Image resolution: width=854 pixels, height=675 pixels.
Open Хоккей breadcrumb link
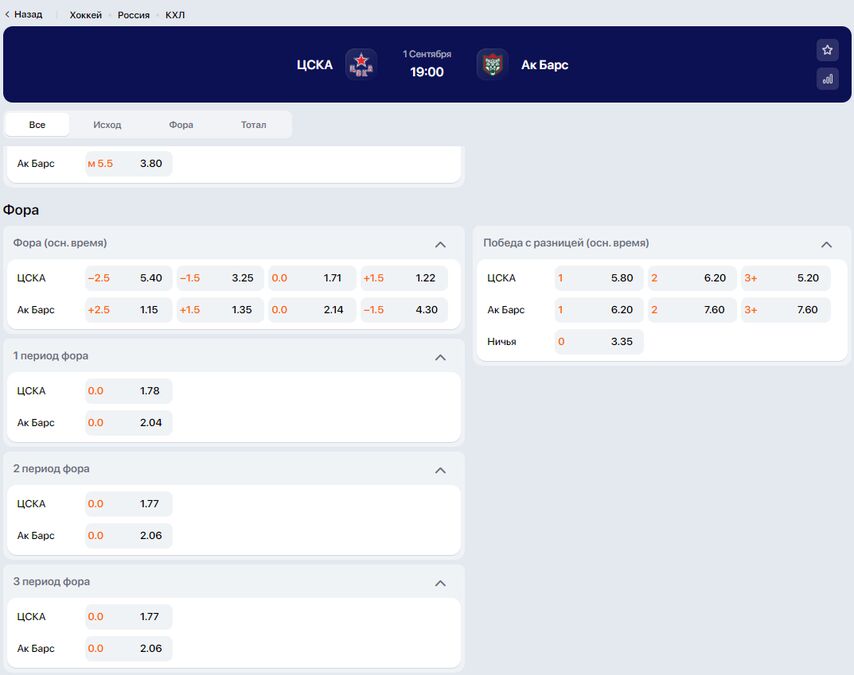pos(86,15)
